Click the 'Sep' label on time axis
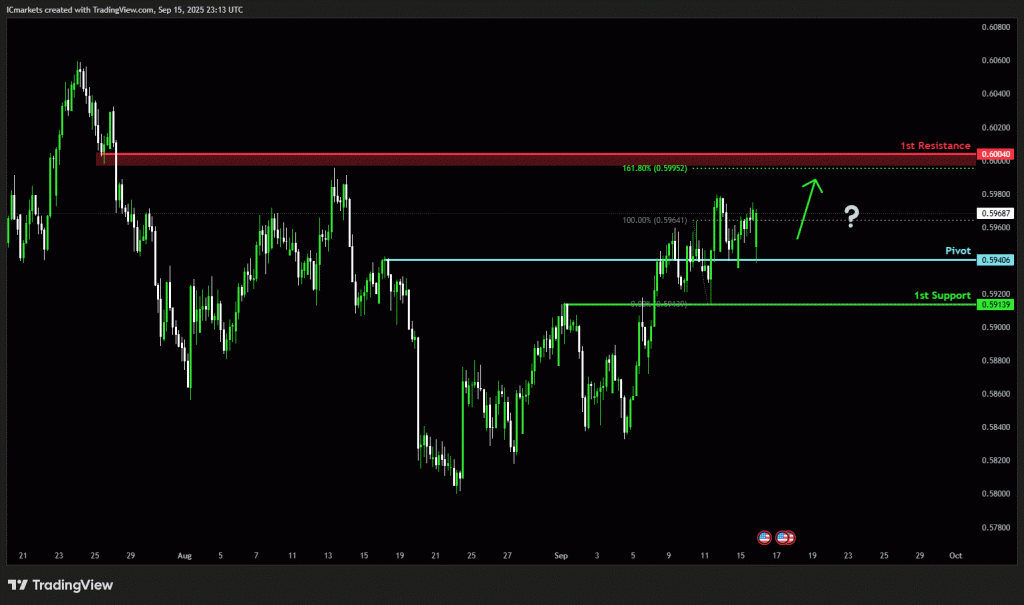Viewport: 1024px width, 605px height. pyautogui.click(x=561, y=556)
